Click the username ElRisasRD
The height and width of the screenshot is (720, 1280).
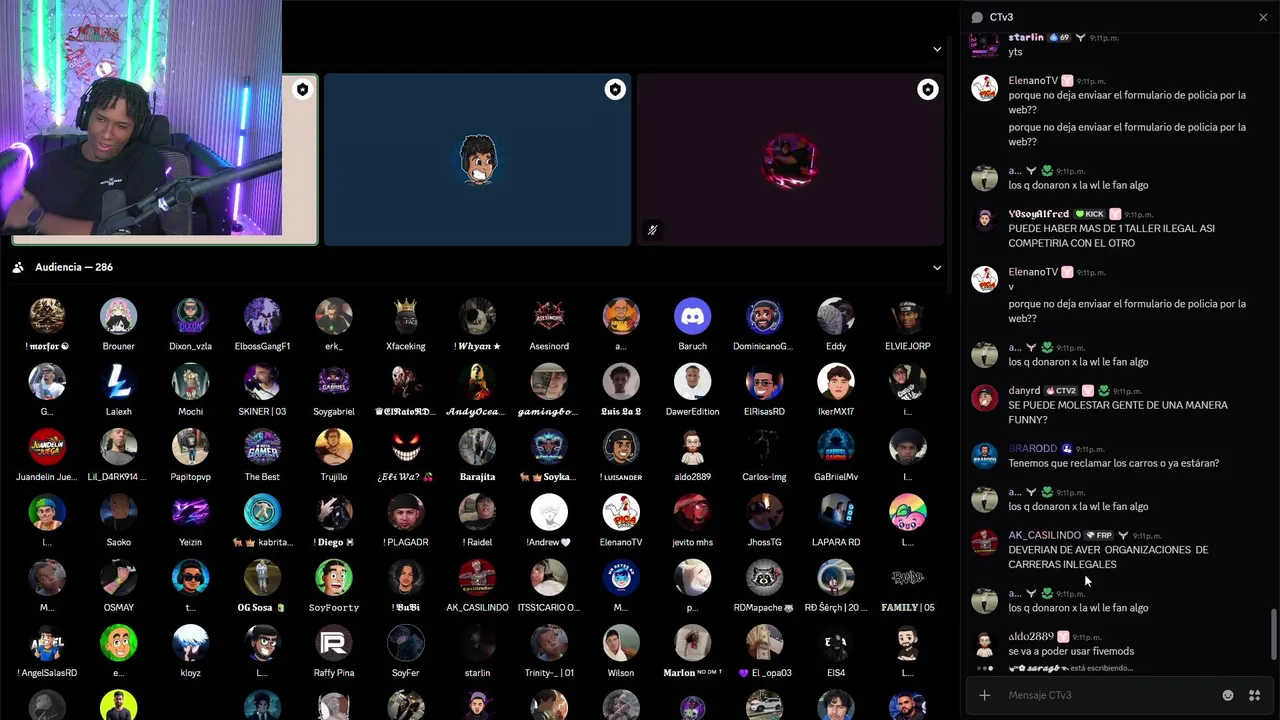click(764, 412)
